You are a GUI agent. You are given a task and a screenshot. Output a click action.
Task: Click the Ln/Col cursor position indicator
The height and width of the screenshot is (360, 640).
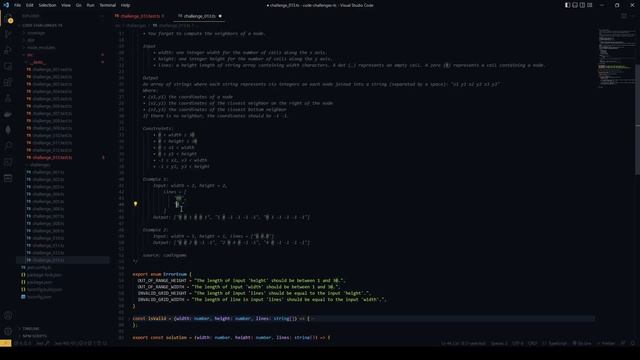(463, 343)
